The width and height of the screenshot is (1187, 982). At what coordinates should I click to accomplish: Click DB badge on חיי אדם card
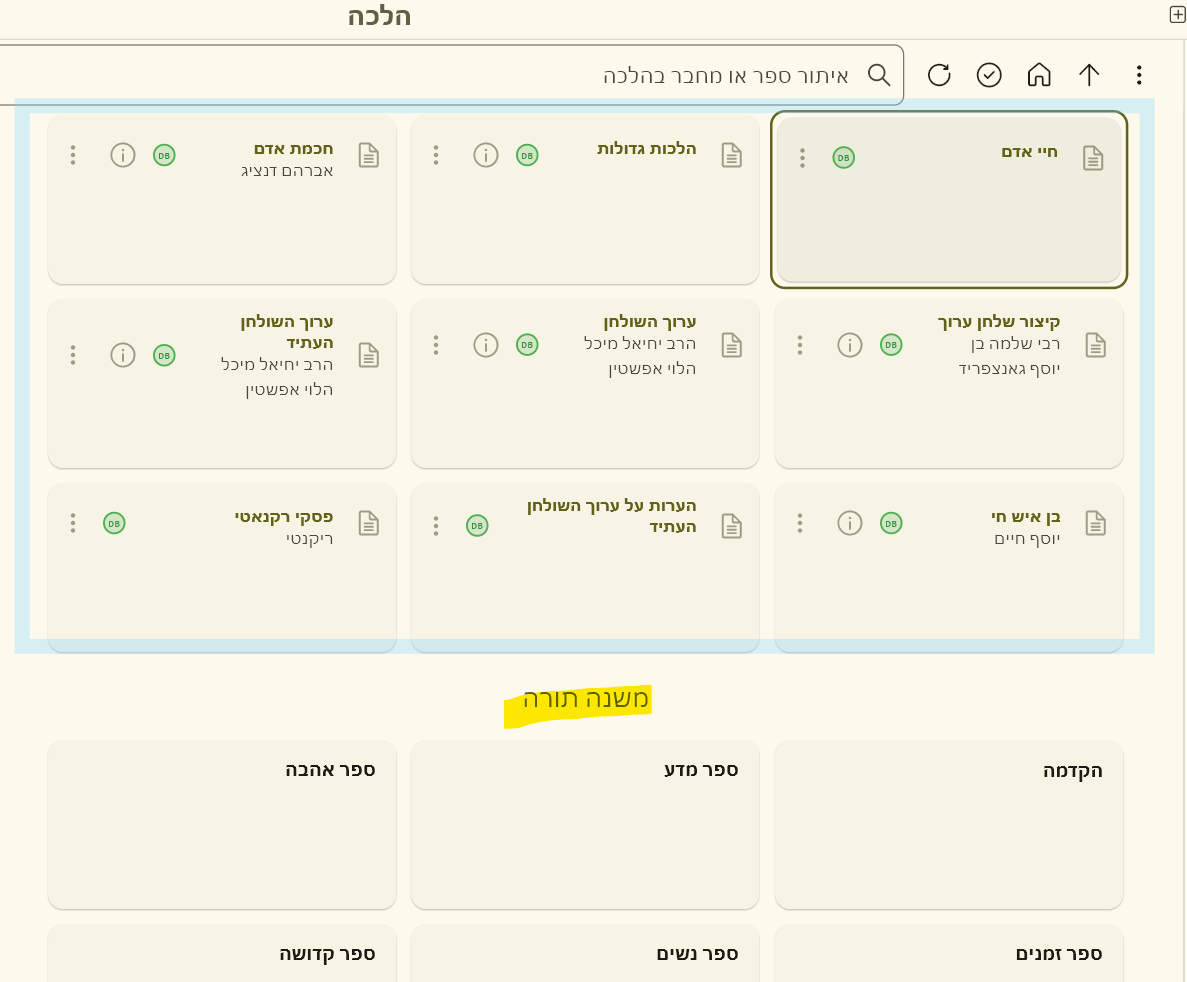click(844, 158)
